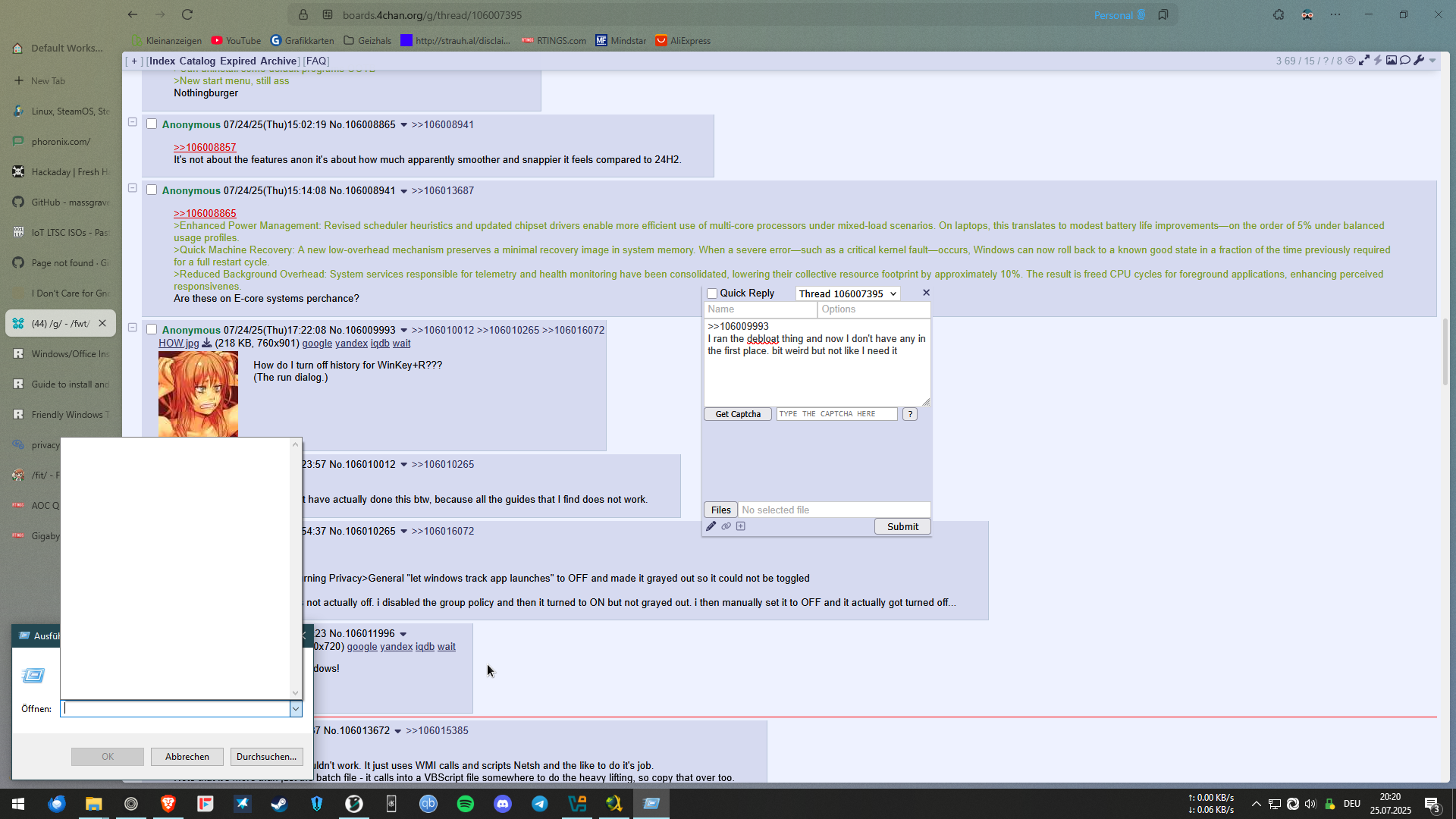Open post menu arrow for No.106010265
This screenshot has width=1456, height=819.
[403, 532]
